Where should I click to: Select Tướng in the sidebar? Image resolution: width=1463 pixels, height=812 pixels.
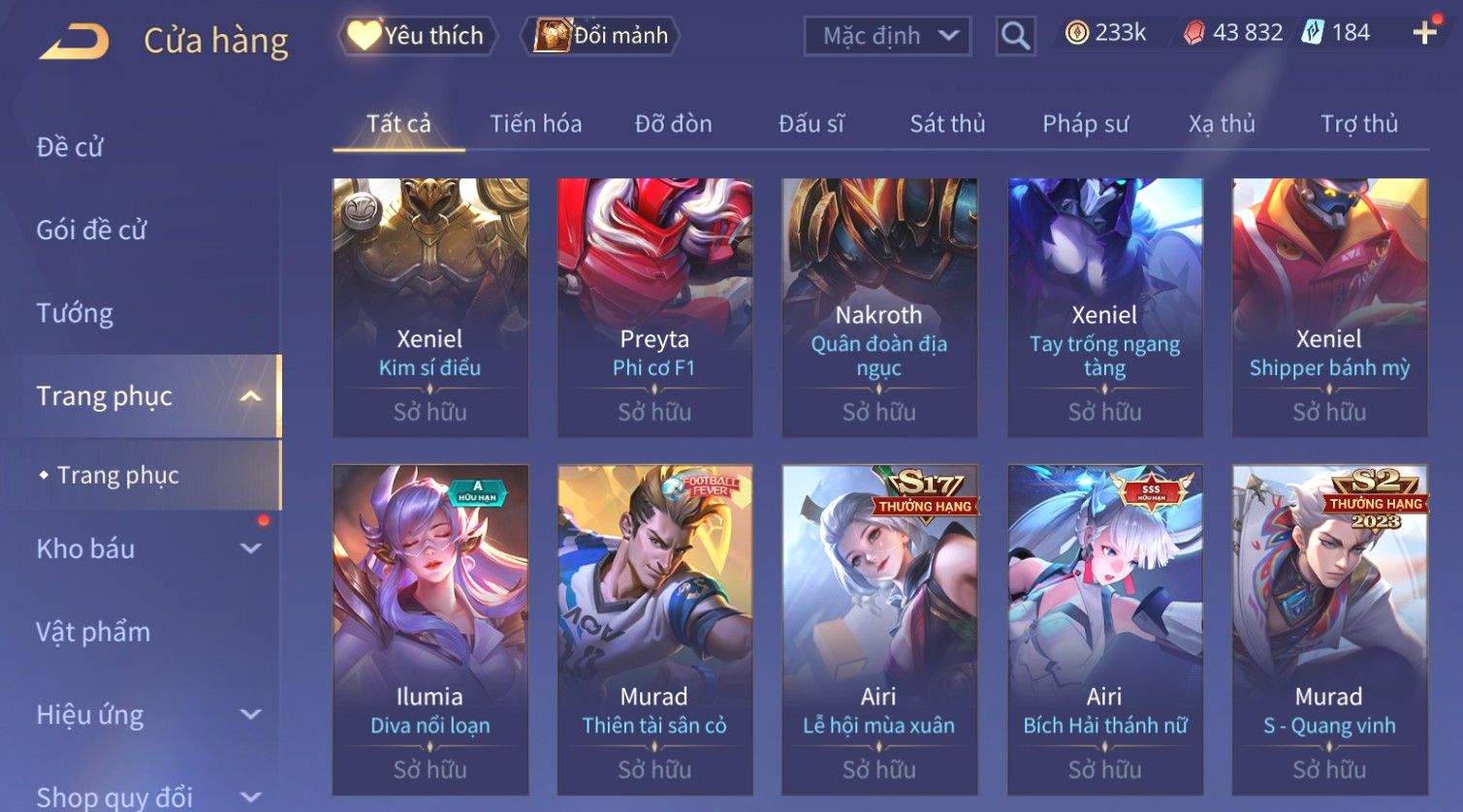tap(75, 313)
